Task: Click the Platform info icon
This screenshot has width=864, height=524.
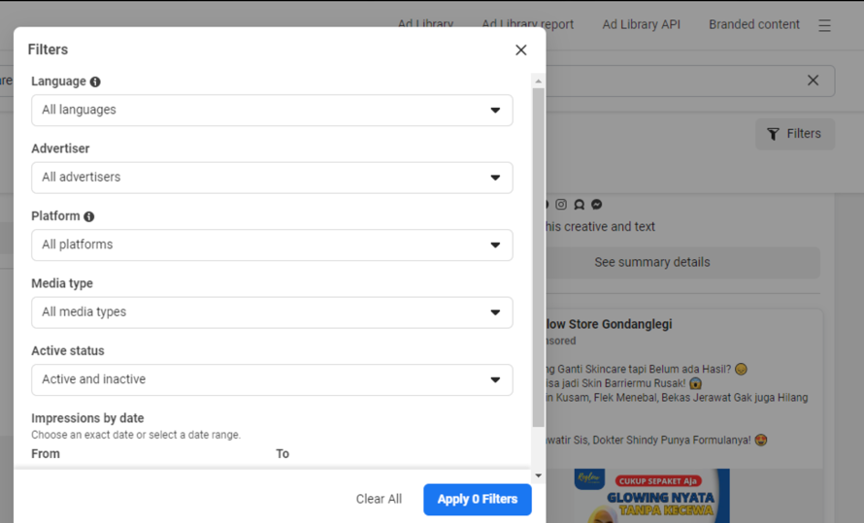Action: (x=89, y=216)
